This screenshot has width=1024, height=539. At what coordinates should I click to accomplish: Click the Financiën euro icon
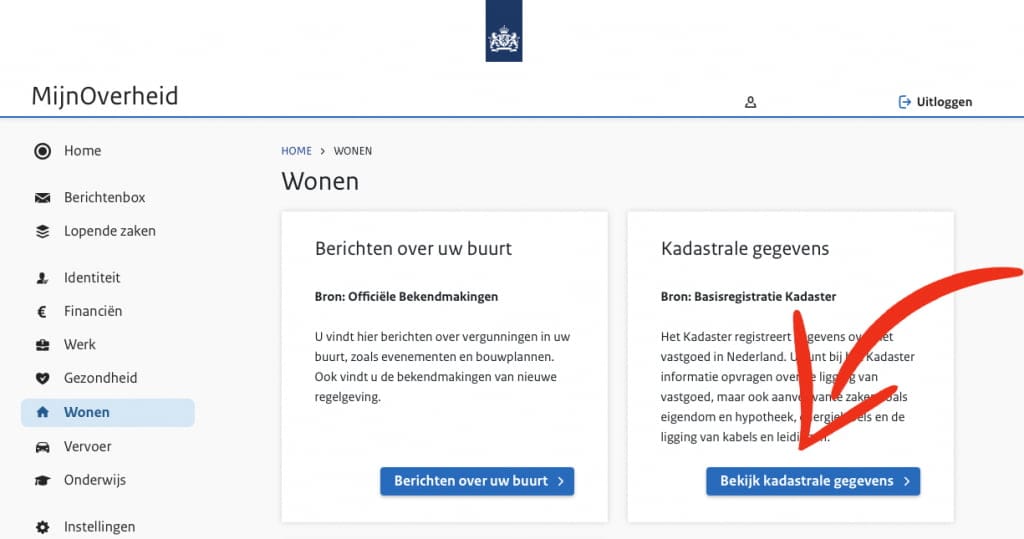click(x=42, y=312)
